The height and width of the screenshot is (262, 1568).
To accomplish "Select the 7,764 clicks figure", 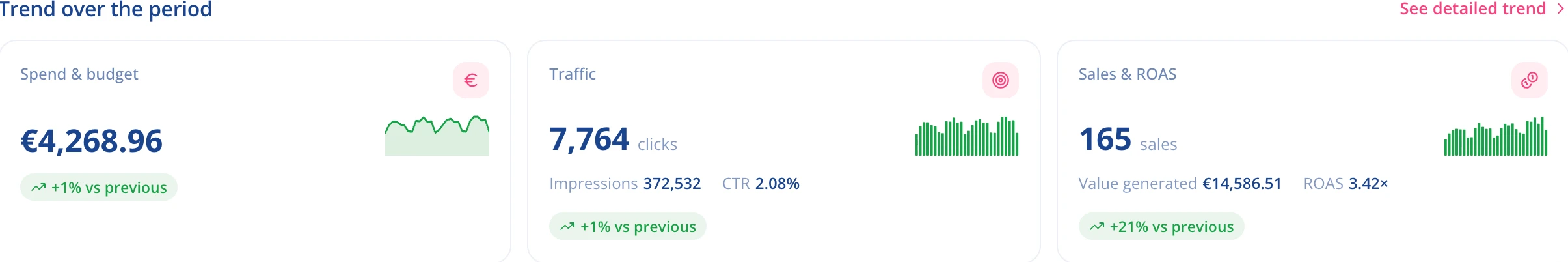I will 589,139.
